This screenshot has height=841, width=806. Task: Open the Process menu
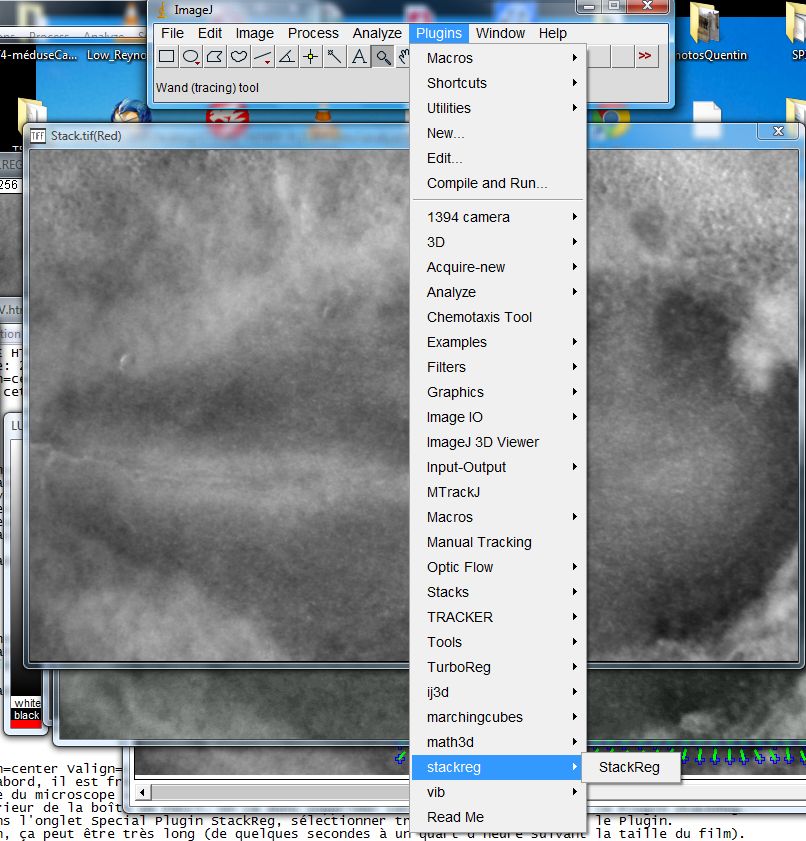[x=313, y=33]
